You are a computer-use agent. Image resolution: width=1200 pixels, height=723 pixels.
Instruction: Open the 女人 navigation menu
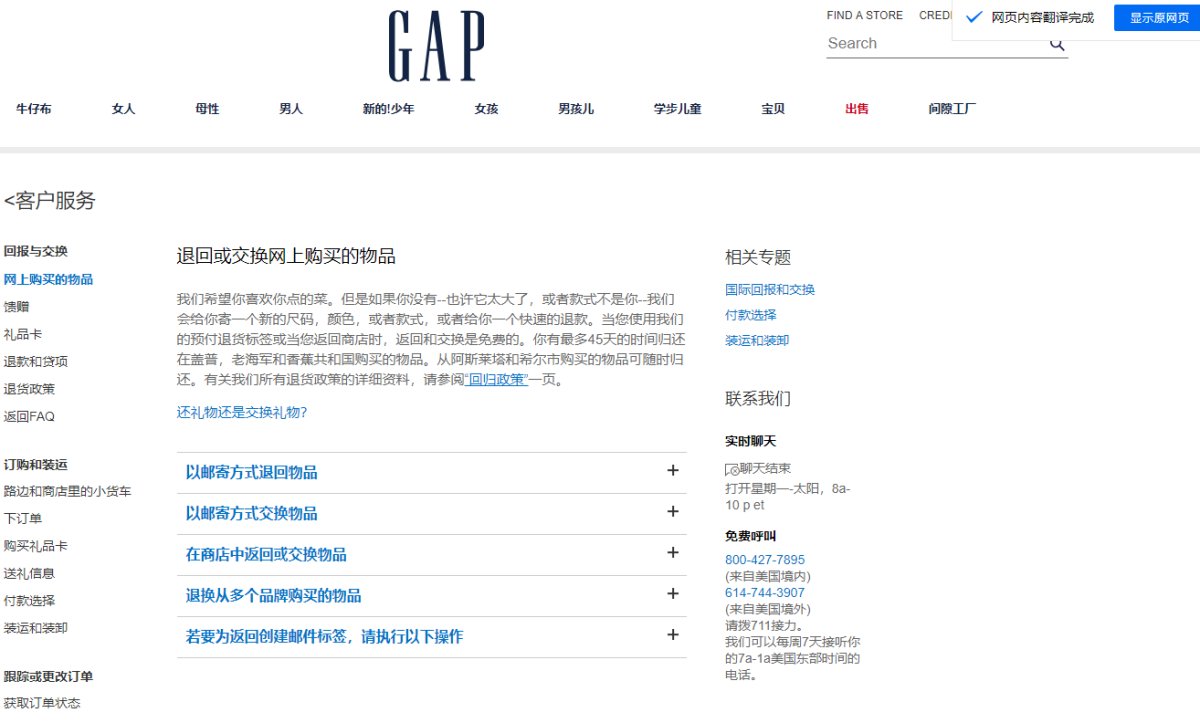click(x=123, y=109)
